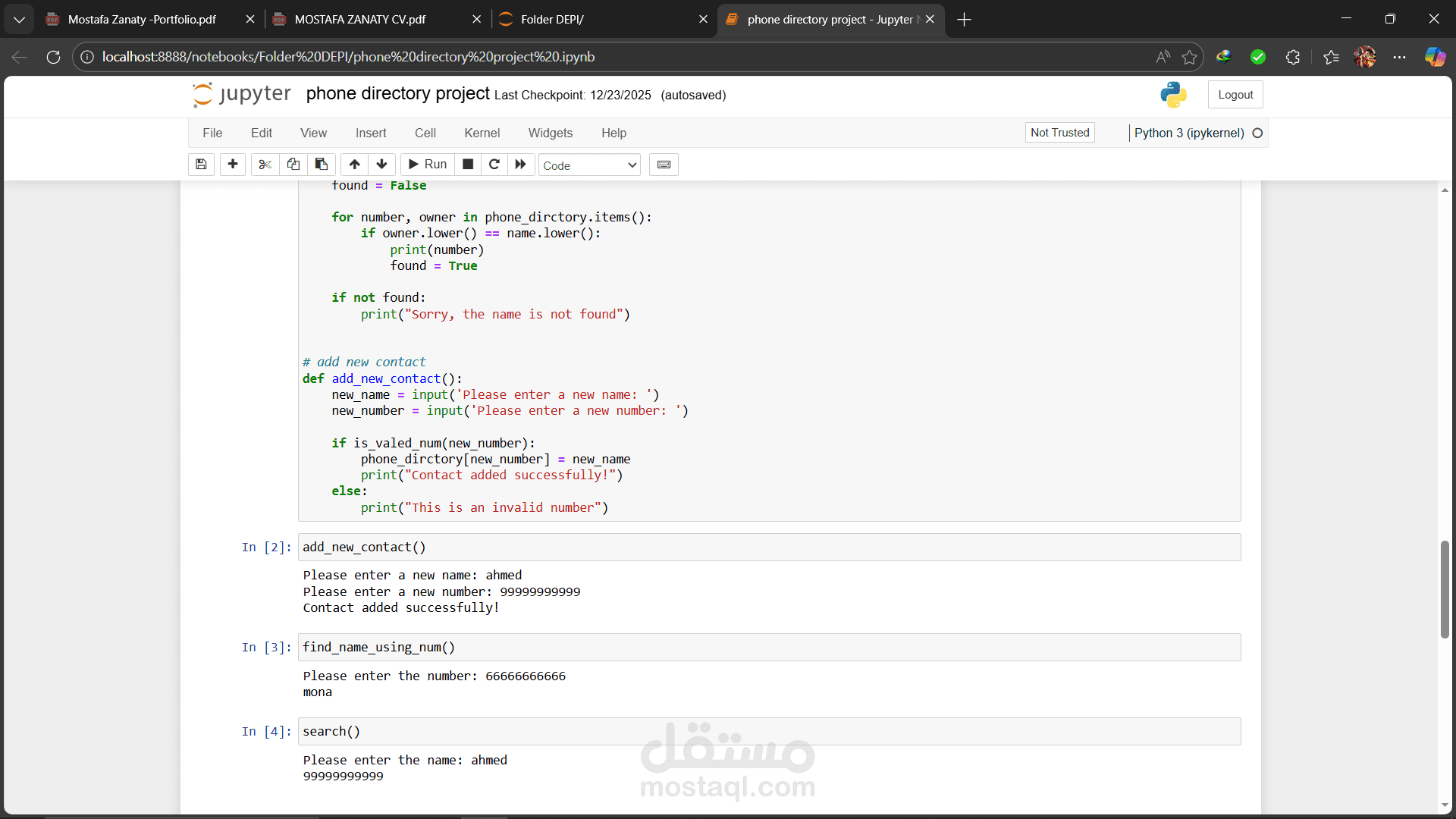Copy the selected cell with copy icon
1456x819 pixels.
point(293,165)
